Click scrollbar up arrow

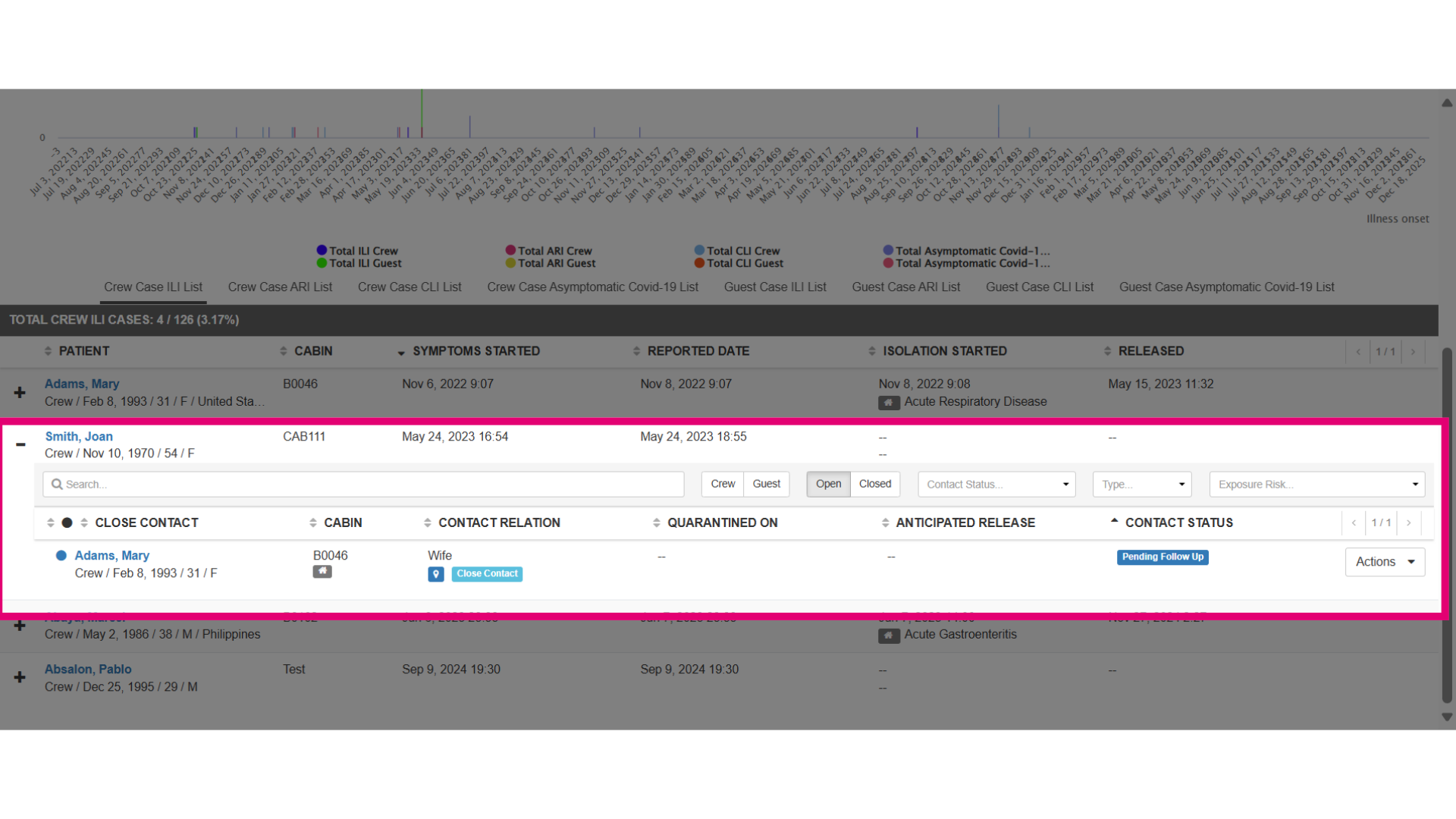pyautogui.click(x=1447, y=103)
